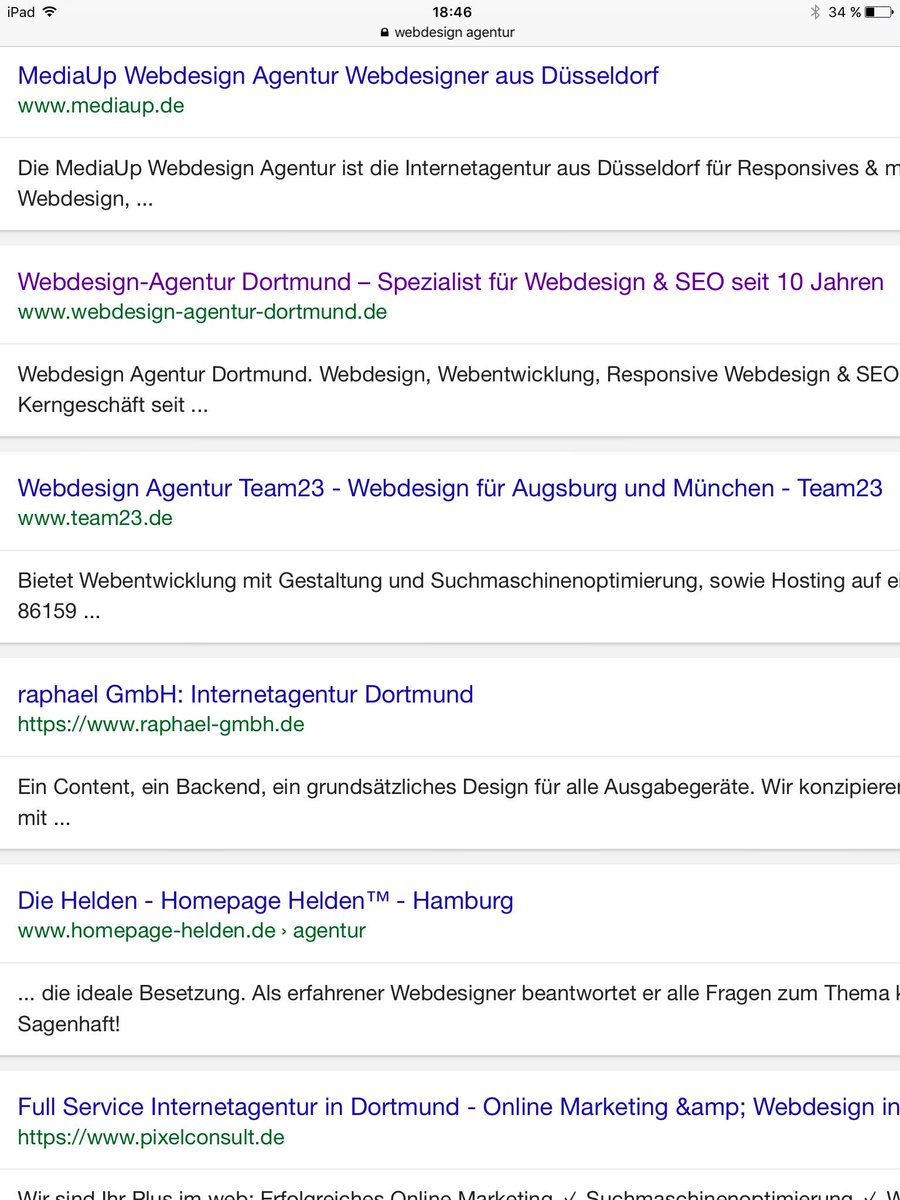
Task: Tap snippet '... die ideale Besetzung. Als erfahrener Webdesigner'
Action: (459, 1009)
